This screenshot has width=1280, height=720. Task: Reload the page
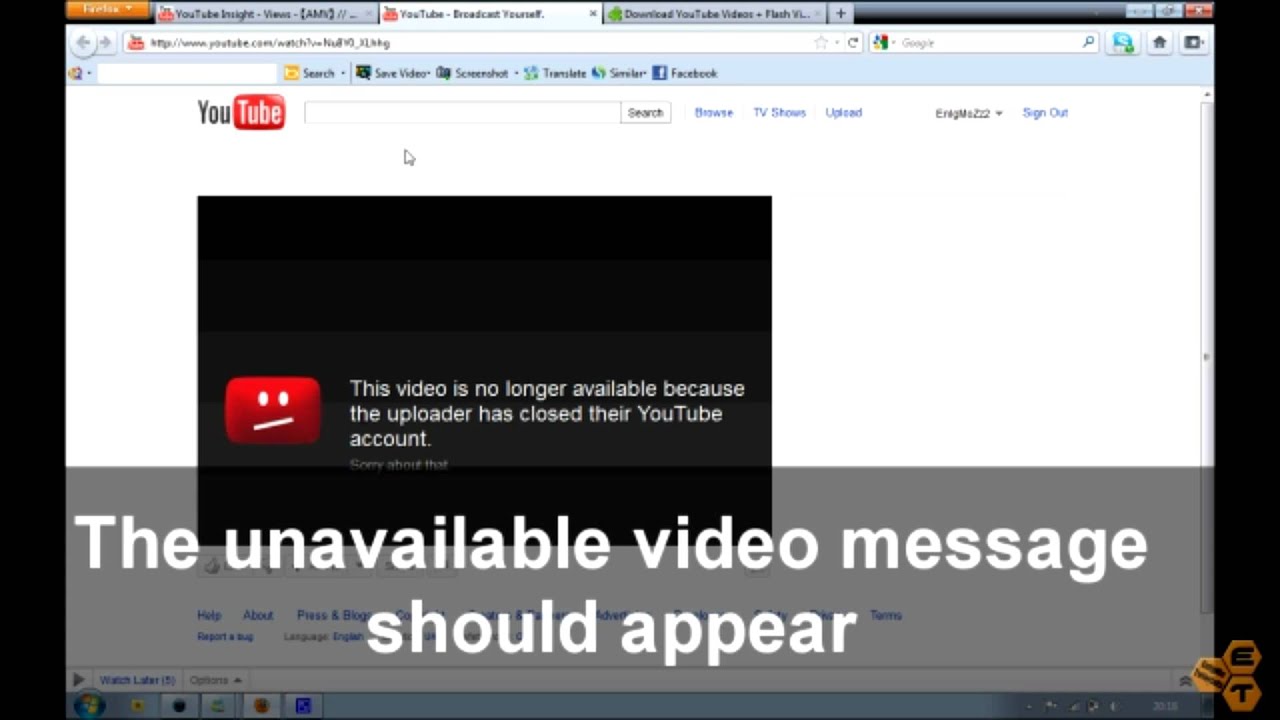[x=853, y=42]
